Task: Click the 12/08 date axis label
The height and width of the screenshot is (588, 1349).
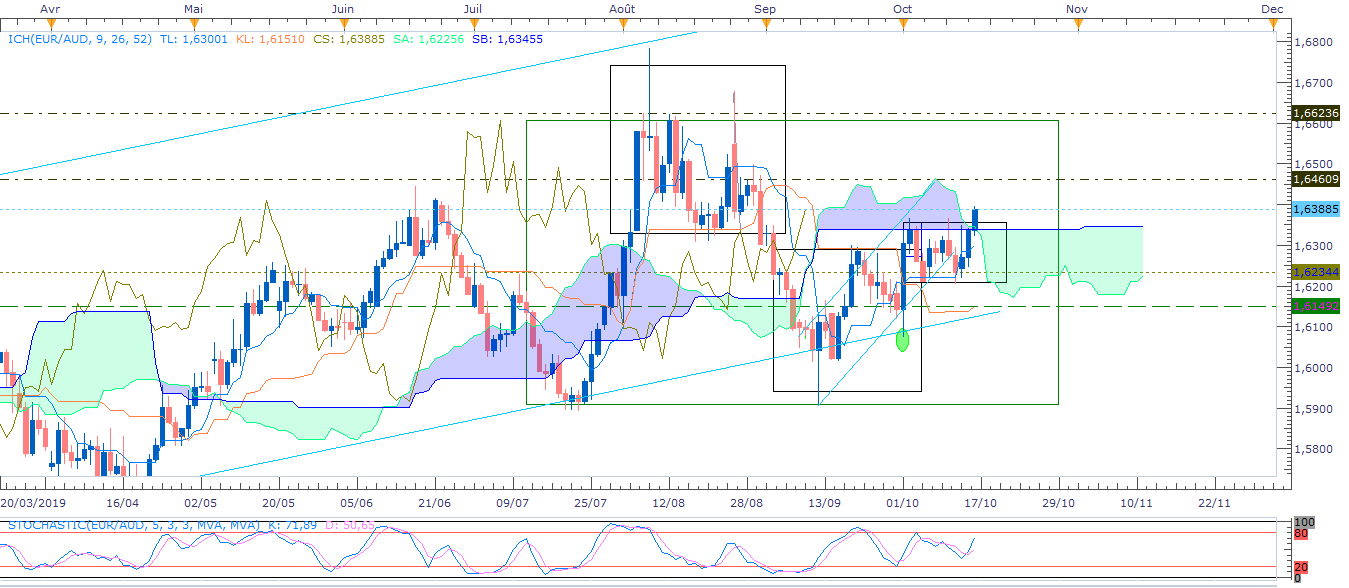Action: point(668,505)
